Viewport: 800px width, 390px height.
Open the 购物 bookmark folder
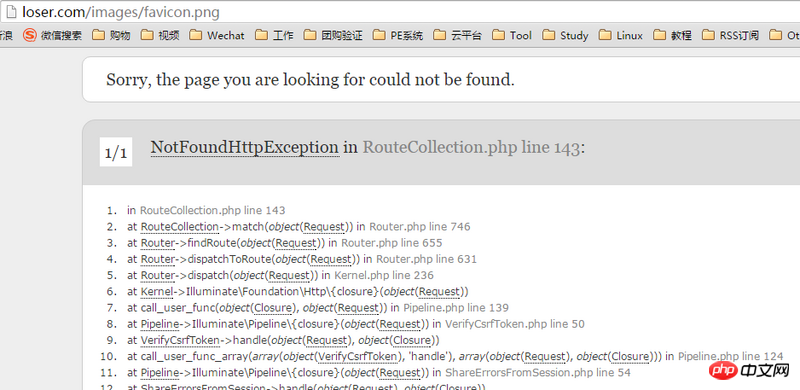[x=111, y=35]
